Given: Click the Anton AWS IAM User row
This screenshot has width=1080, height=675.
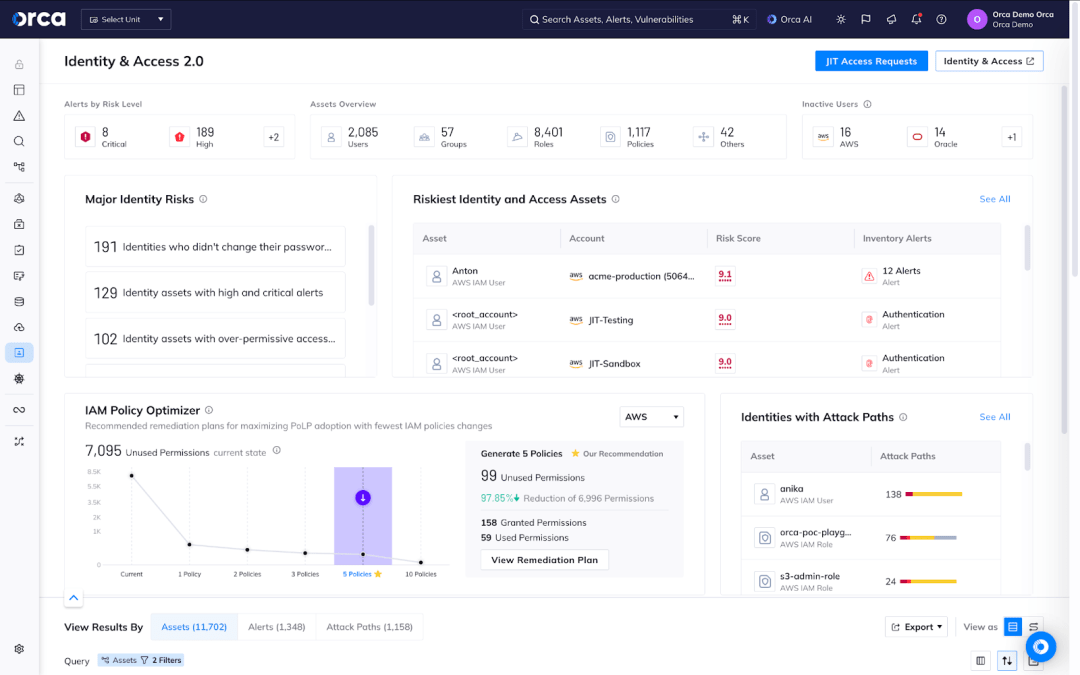Looking at the screenshot, I should click(x=707, y=276).
